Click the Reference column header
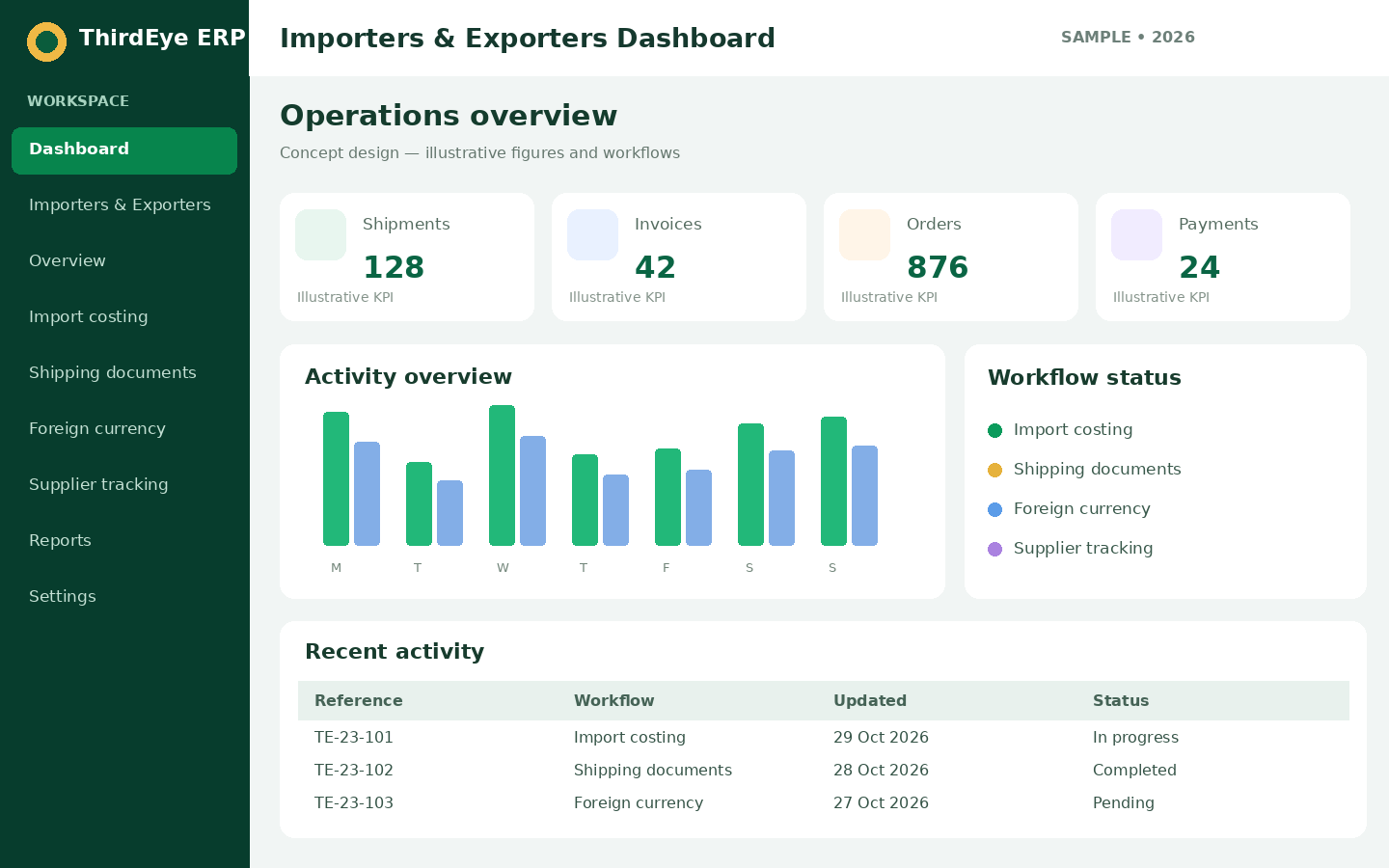This screenshot has width=1389, height=868. pyautogui.click(x=359, y=701)
